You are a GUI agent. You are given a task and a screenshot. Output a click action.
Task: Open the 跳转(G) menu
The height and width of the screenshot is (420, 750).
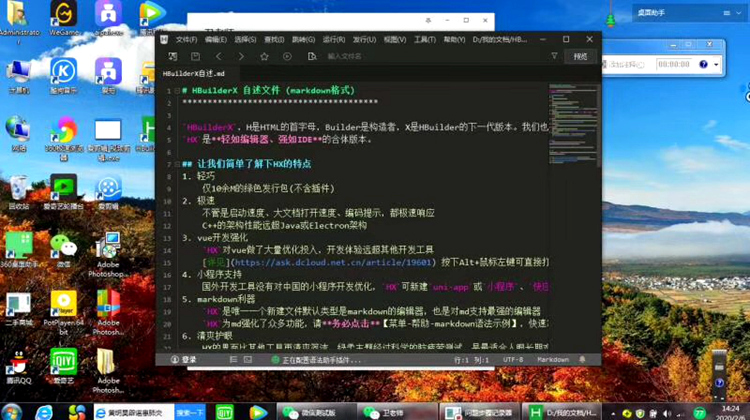(x=303, y=39)
